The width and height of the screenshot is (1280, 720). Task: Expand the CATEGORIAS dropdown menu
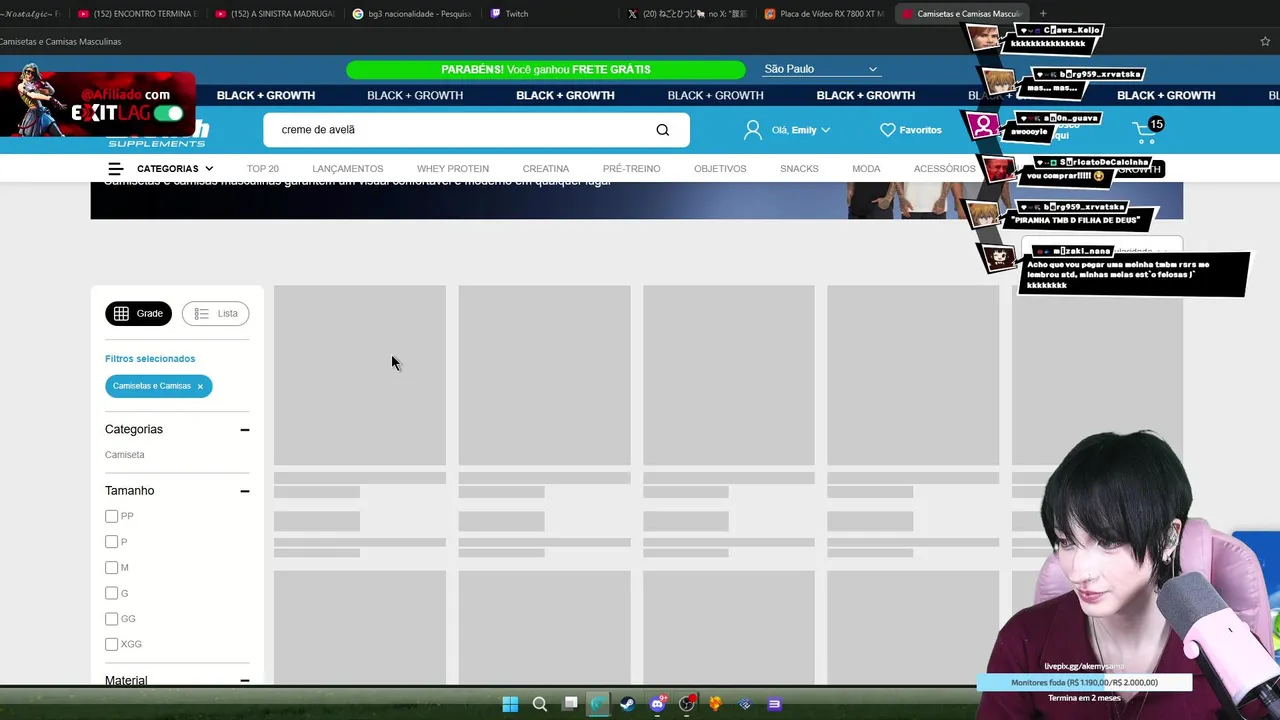pyautogui.click(x=175, y=169)
